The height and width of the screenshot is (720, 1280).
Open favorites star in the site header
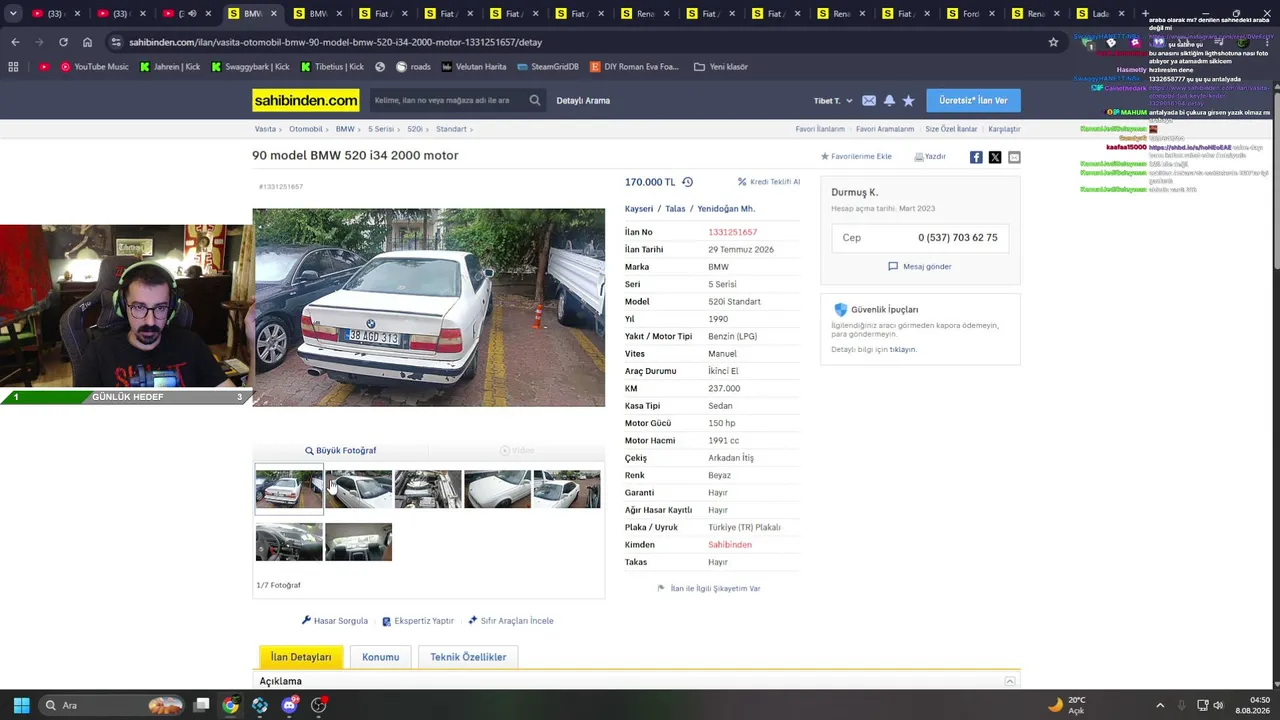[x=908, y=100]
